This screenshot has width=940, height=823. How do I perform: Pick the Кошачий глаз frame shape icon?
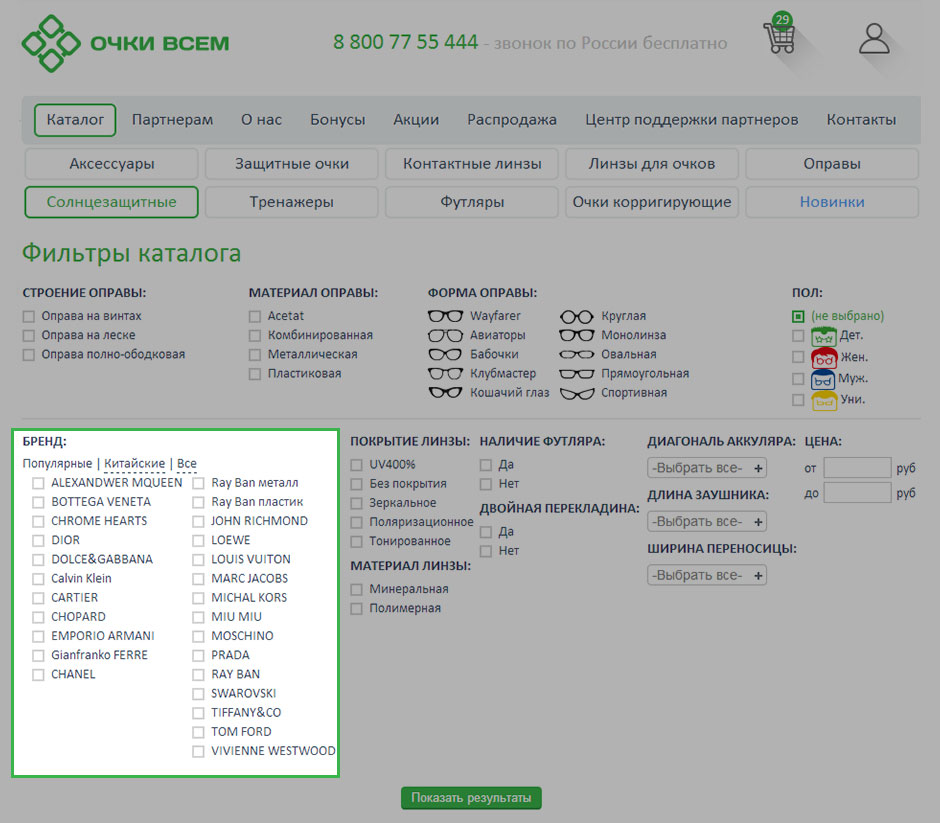click(x=446, y=393)
